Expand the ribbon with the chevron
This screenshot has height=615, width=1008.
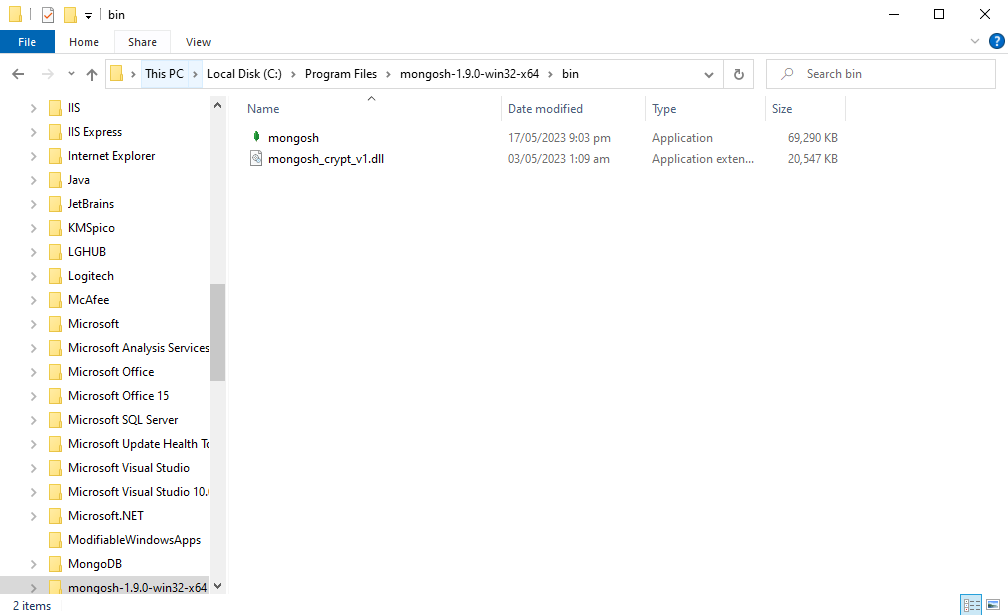(x=975, y=41)
